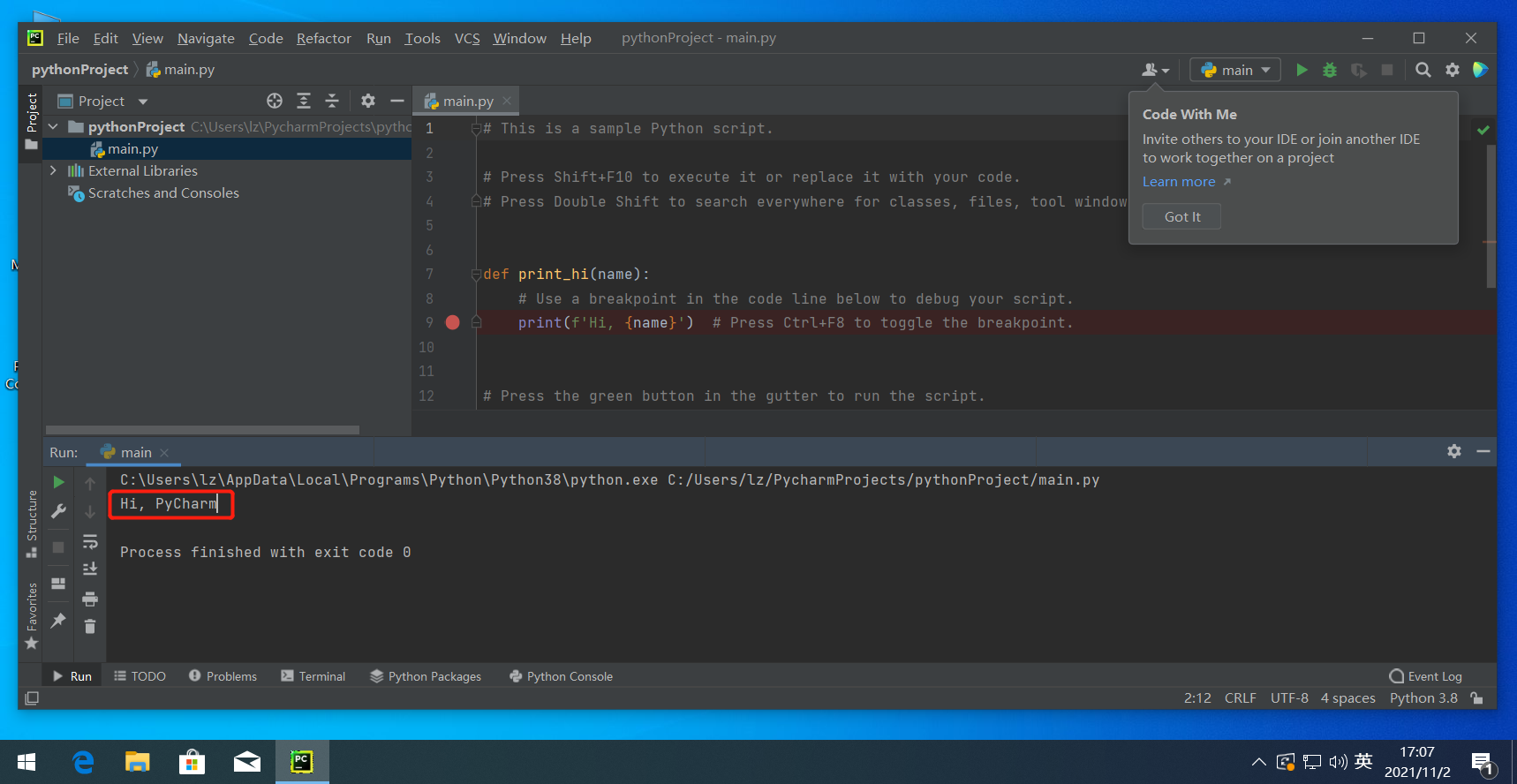
Task: Click pythonProject breadcrumb in navigation bar
Action: point(79,70)
